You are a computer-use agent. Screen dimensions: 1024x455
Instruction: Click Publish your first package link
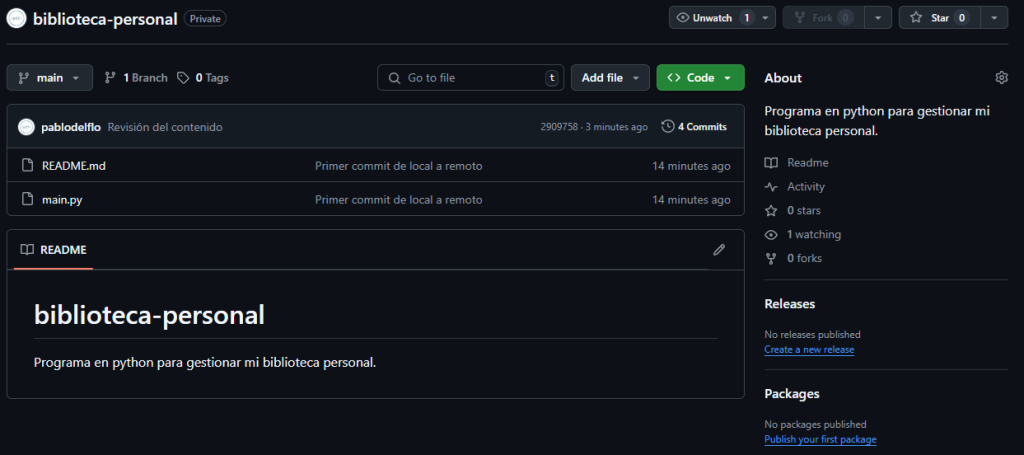click(x=820, y=440)
